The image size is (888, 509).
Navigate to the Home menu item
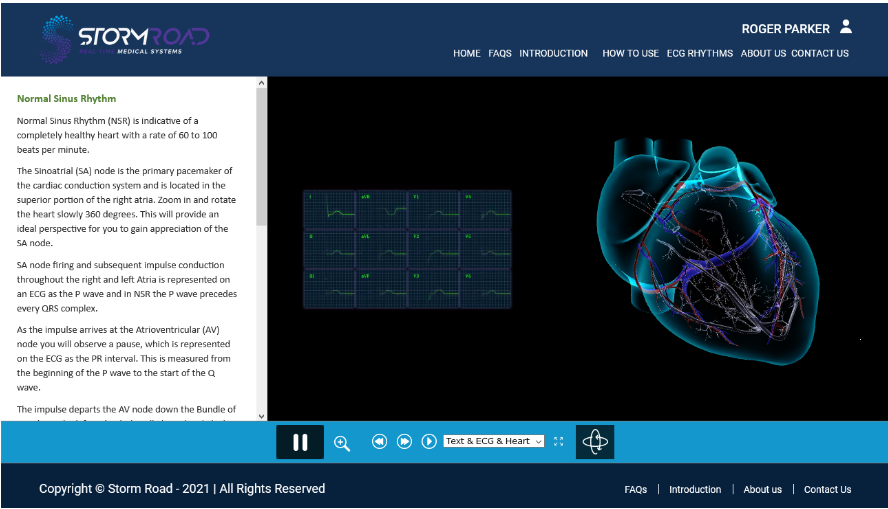point(467,53)
